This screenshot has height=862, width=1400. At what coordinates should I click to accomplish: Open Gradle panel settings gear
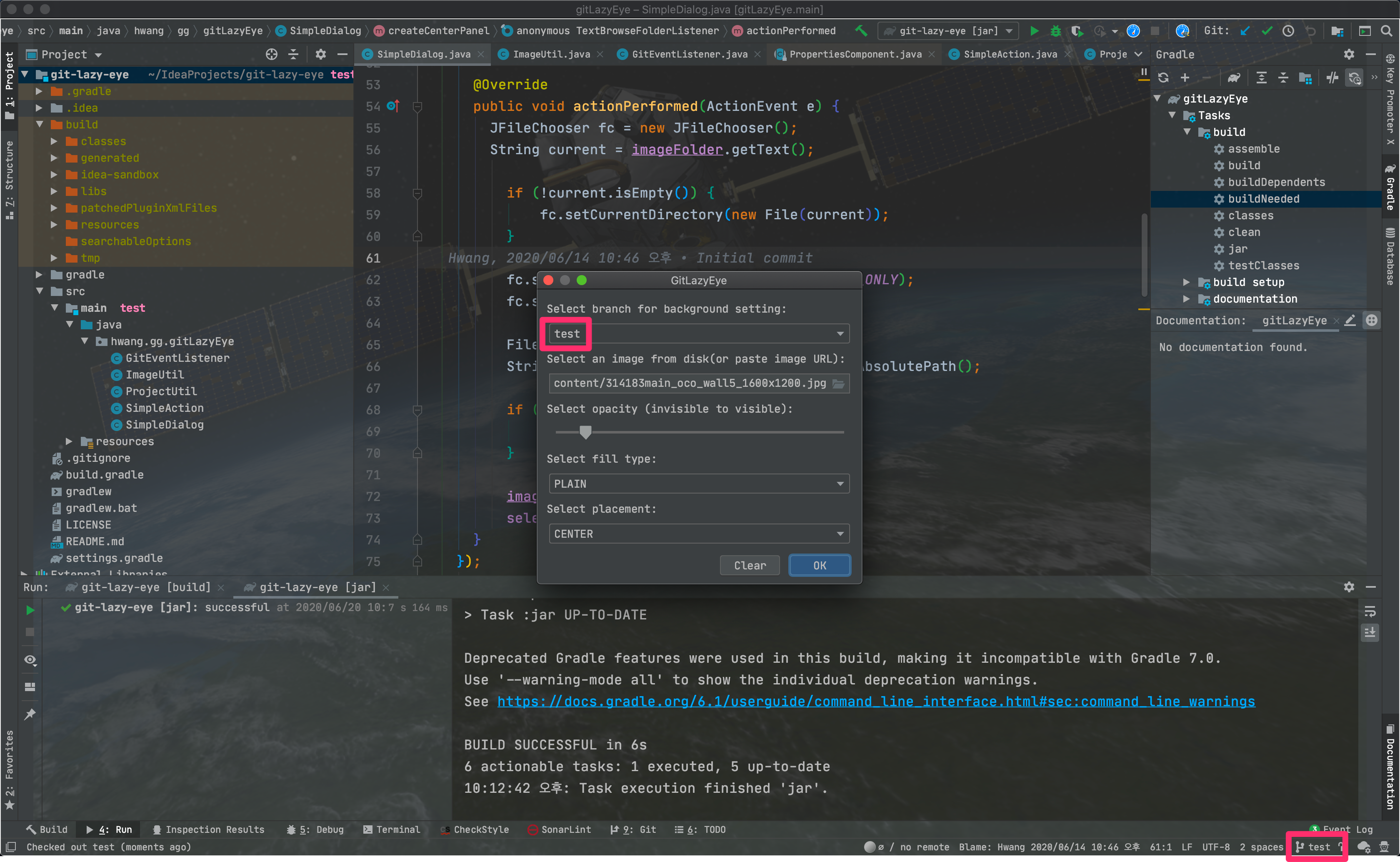1349,54
